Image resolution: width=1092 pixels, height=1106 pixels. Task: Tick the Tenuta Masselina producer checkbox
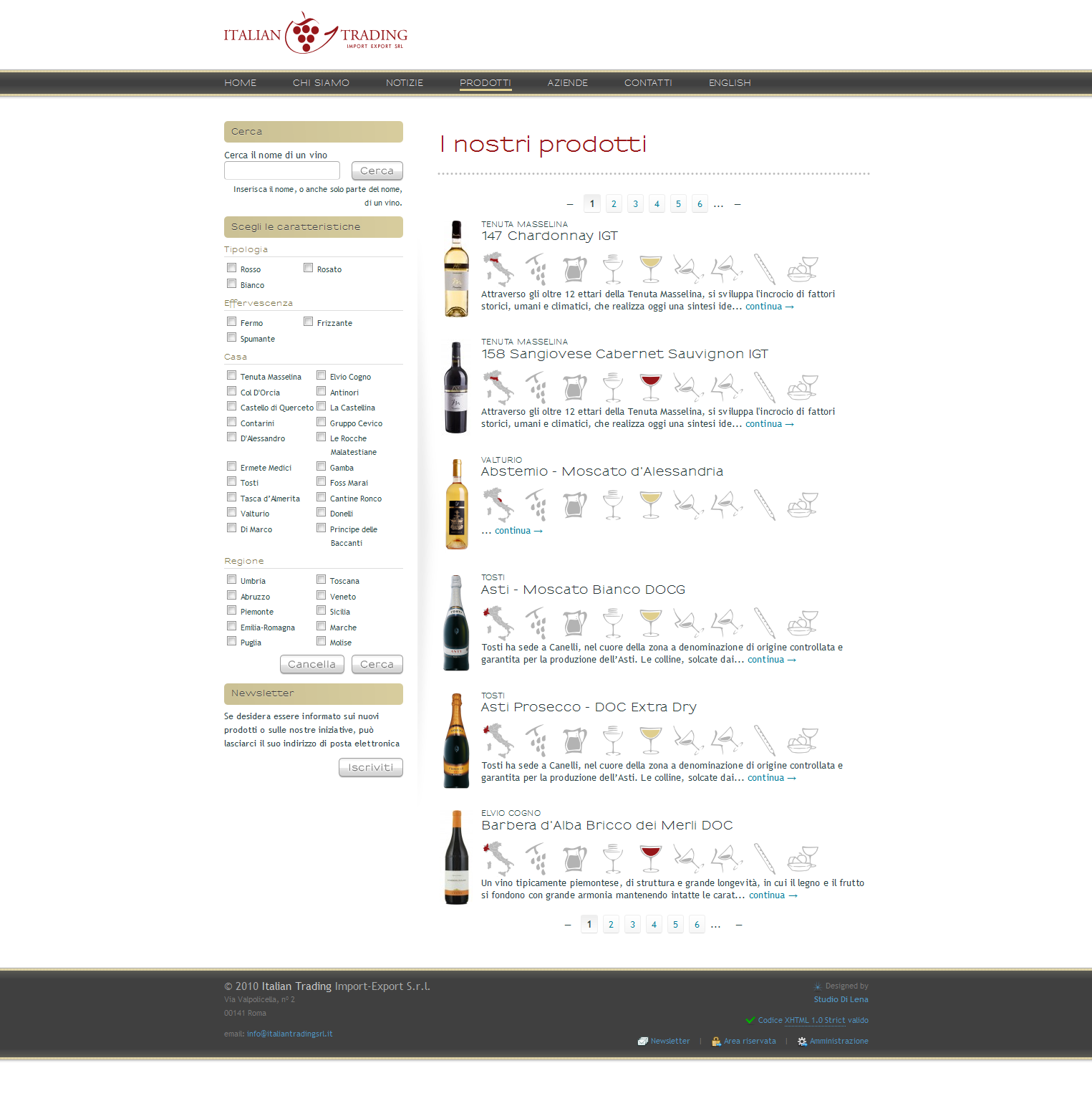click(231, 375)
